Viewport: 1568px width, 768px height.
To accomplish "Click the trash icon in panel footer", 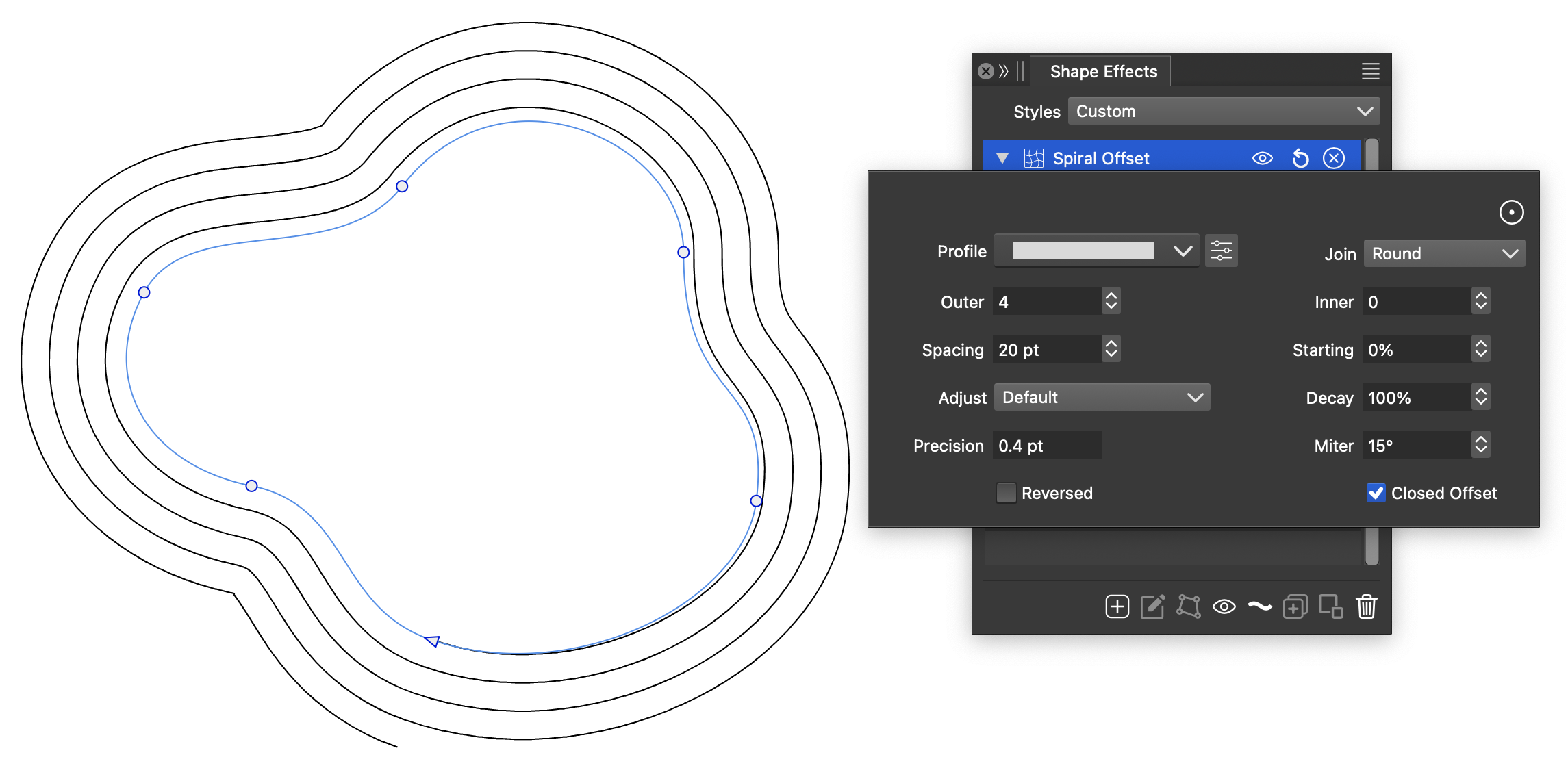I will point(1366,606).
